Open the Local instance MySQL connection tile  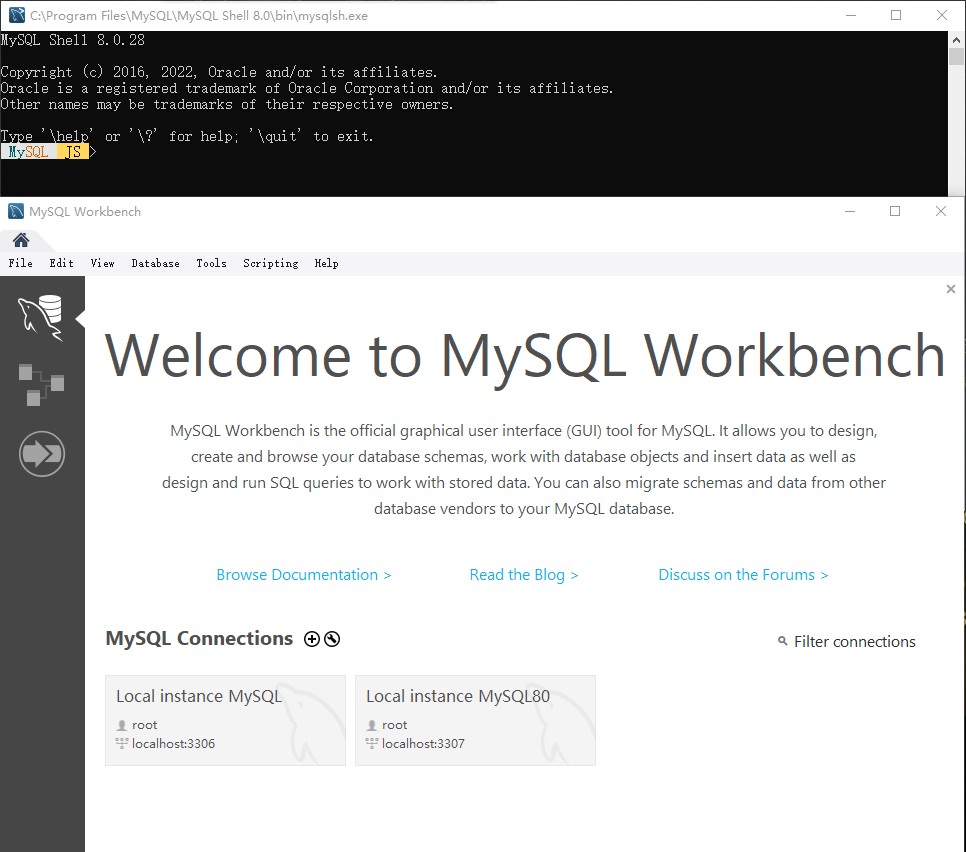[225, 720]
